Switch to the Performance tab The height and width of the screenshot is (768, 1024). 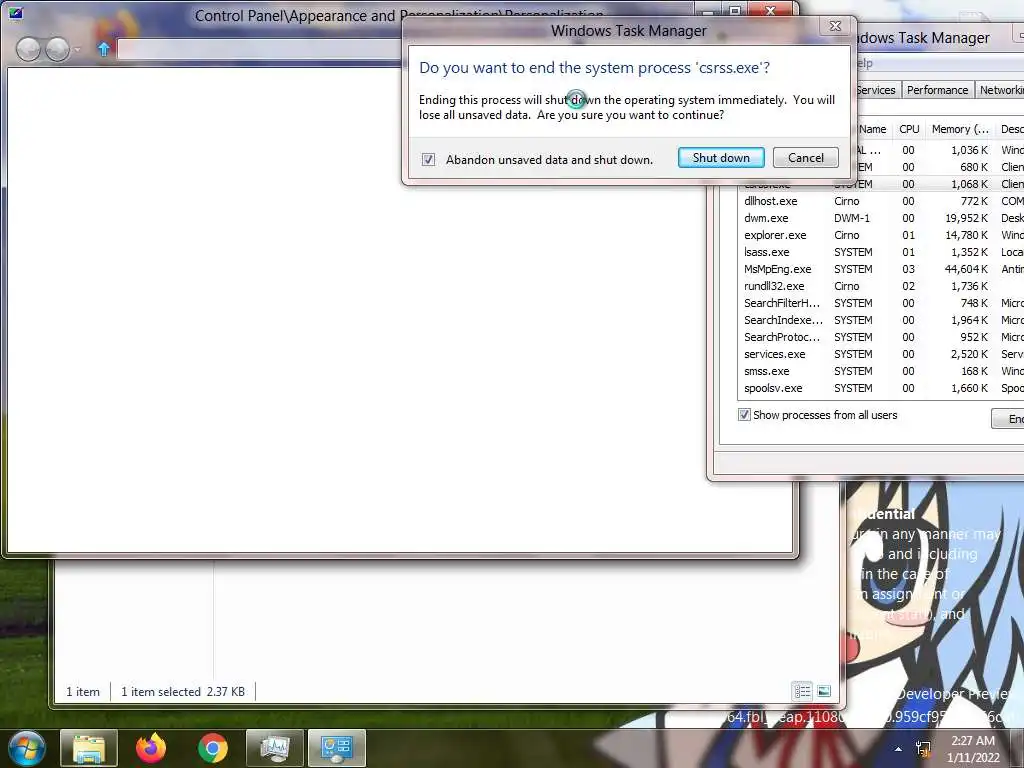937,90
